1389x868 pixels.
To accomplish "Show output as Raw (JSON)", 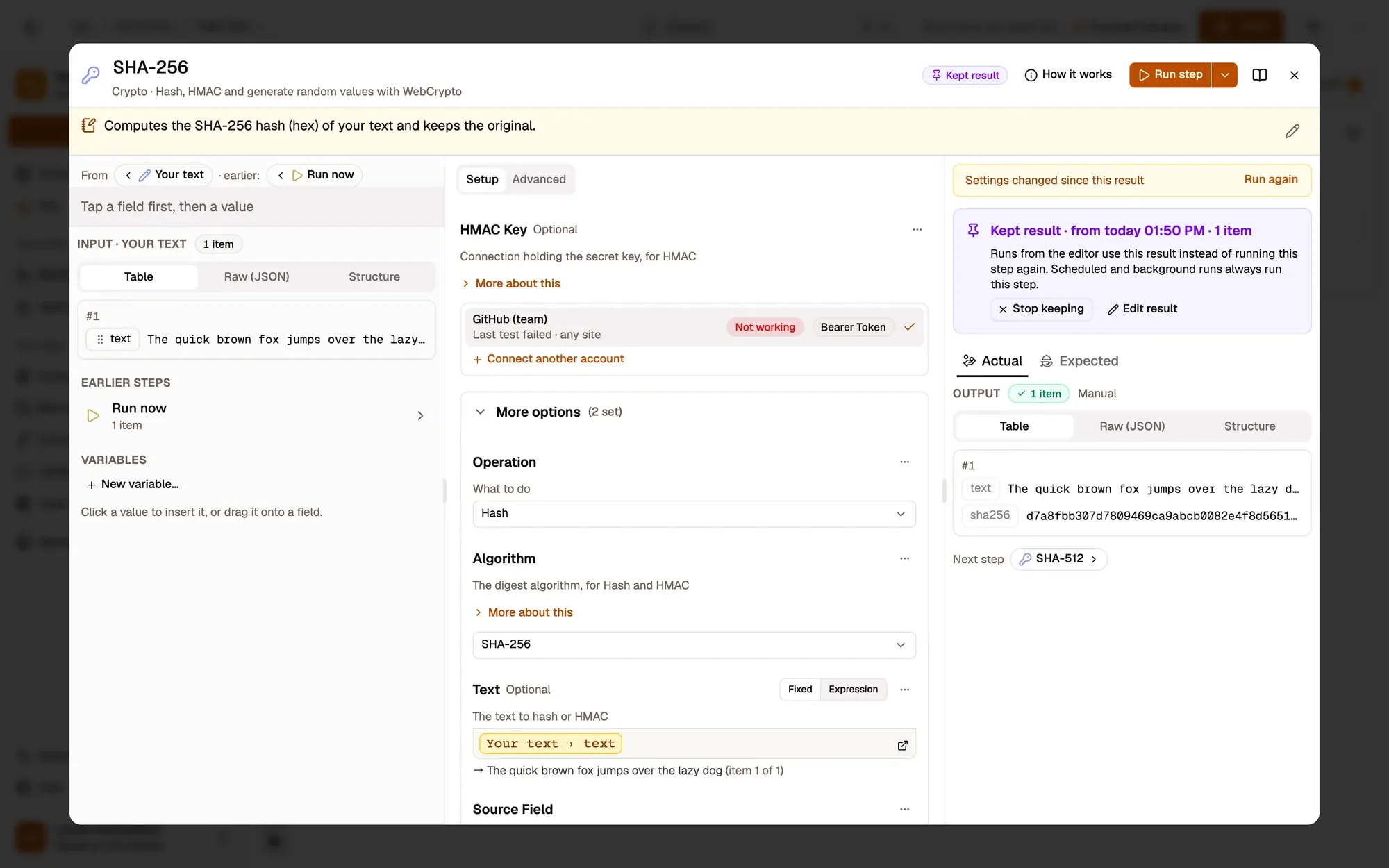I will pyautogui.click(x=1132, y=426).
